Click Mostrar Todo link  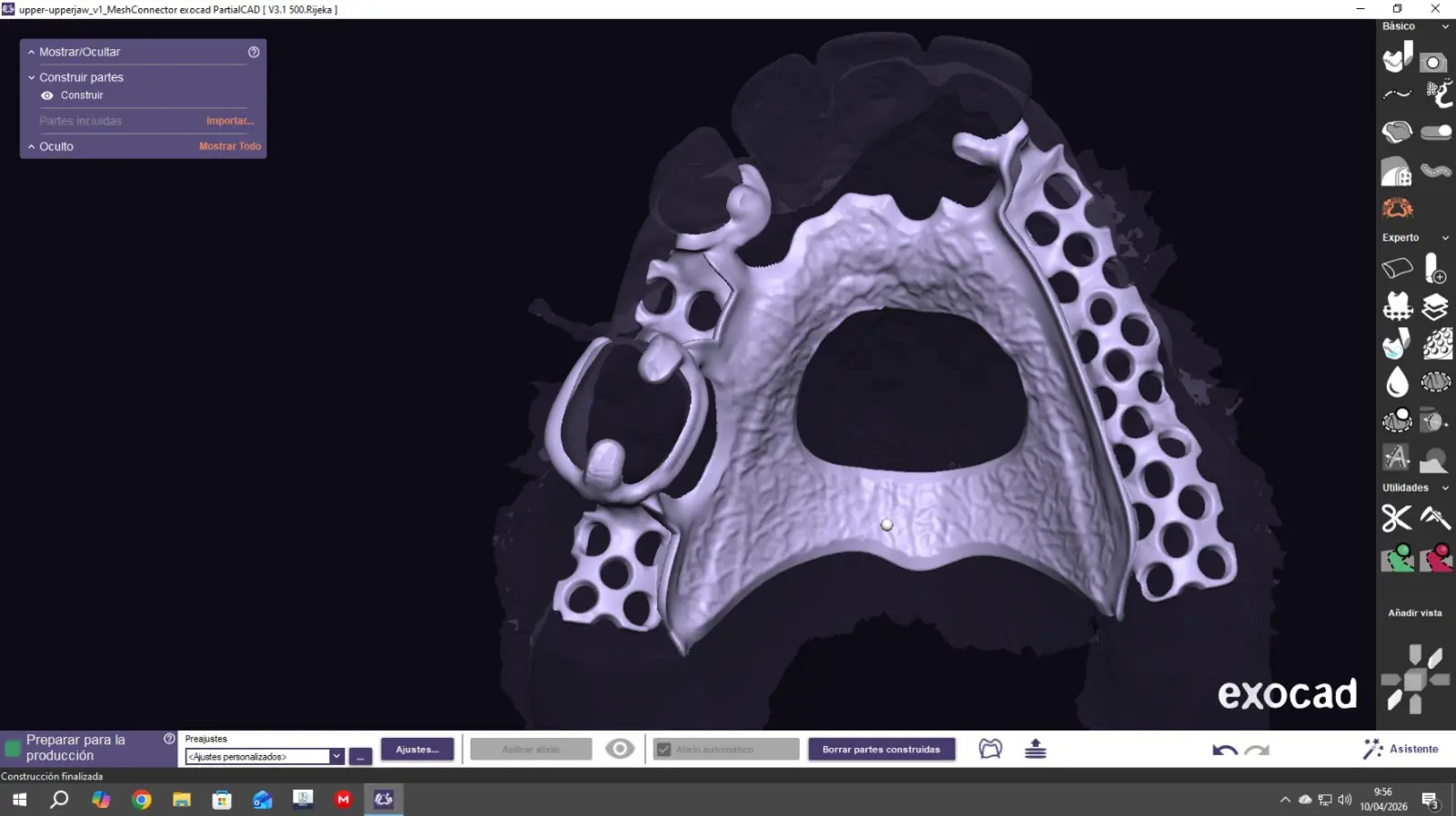click(x=230, y=146)
